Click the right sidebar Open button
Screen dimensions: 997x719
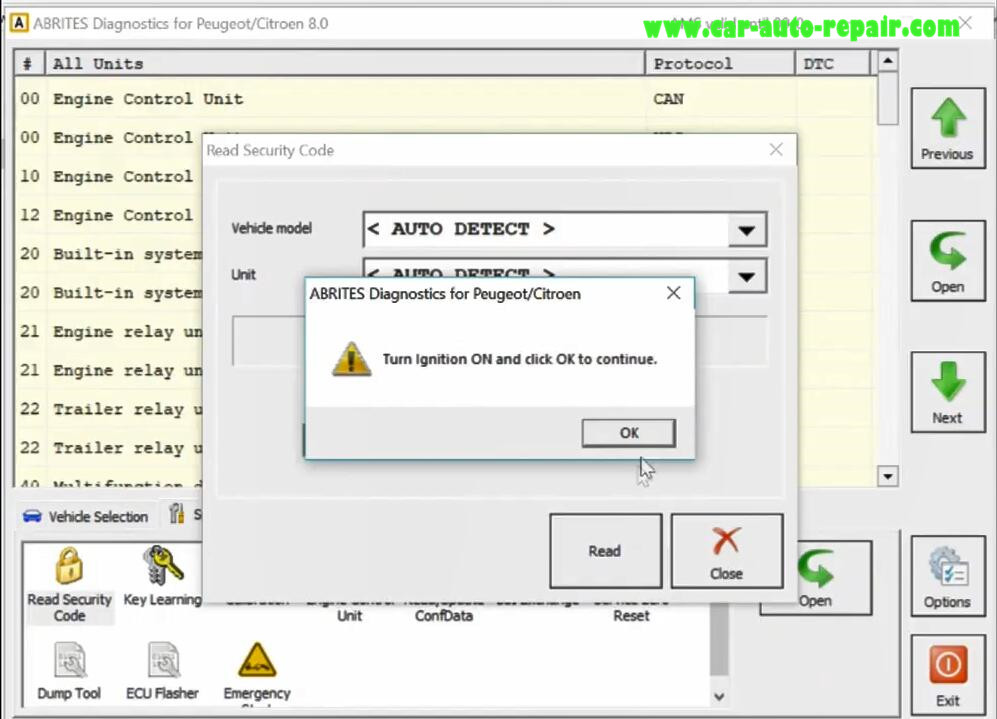pos(947,261)
